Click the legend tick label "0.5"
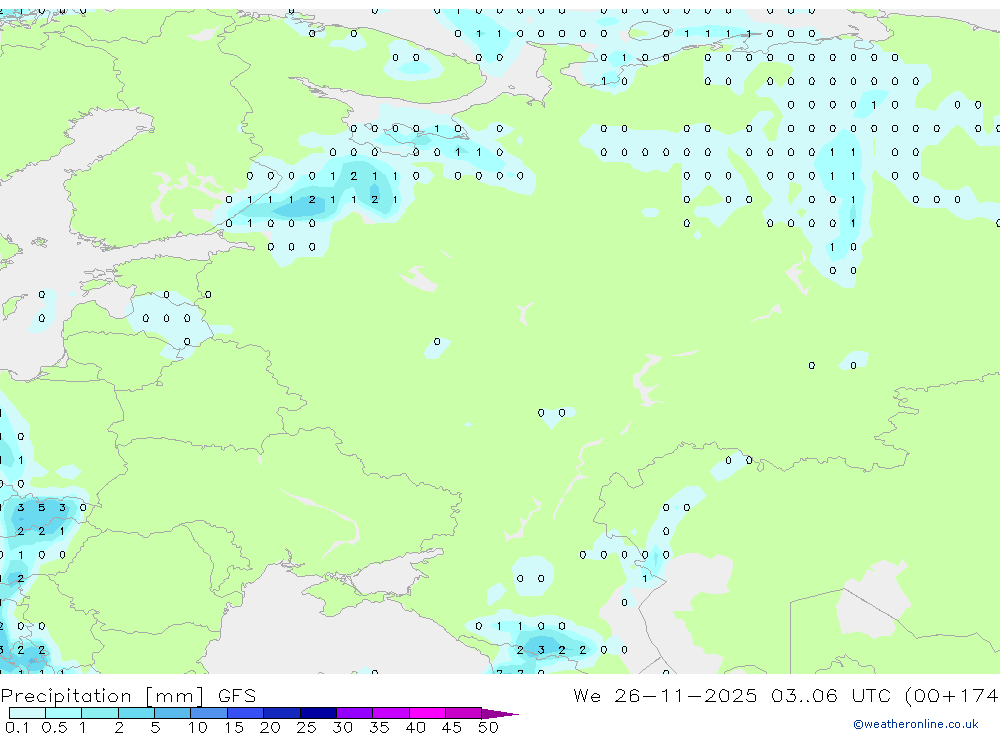Screen dimensions: 1000x733 click(x=55, y=727)
